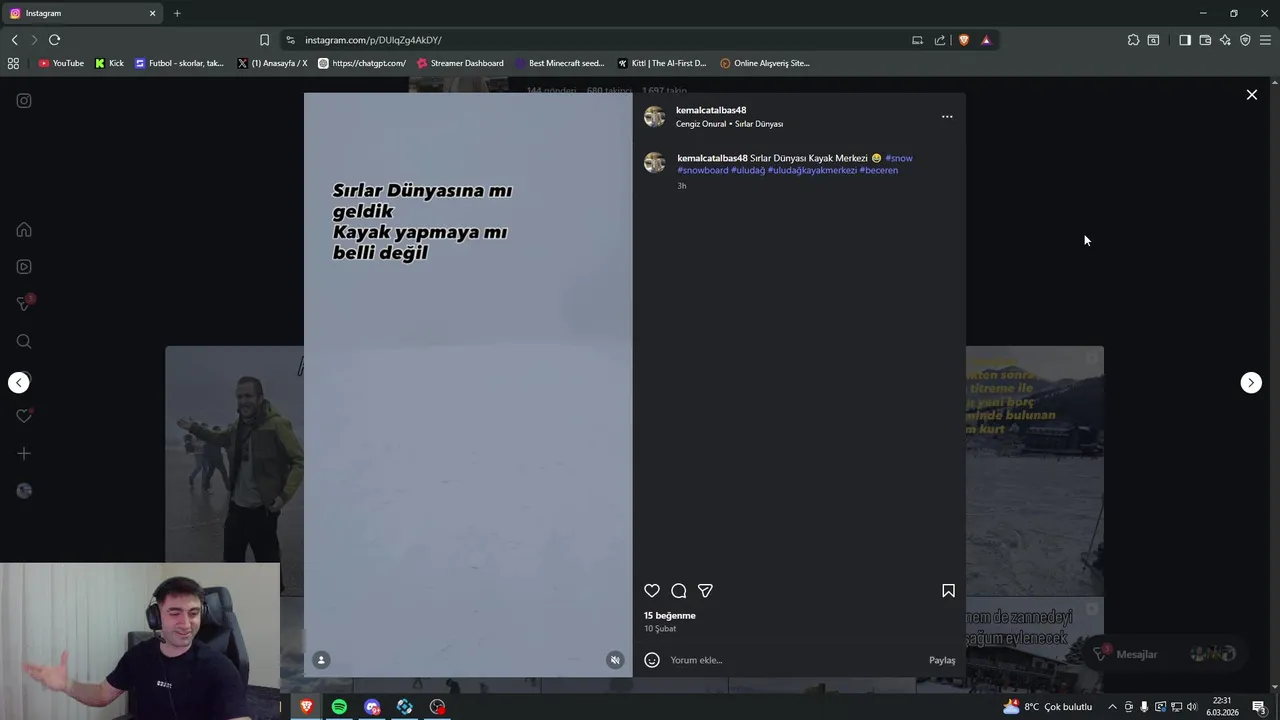The width and height of the screenshot is (1280, 720).
Task: Open the Streamer Dashboard bookmark
Action: (460, 63)
